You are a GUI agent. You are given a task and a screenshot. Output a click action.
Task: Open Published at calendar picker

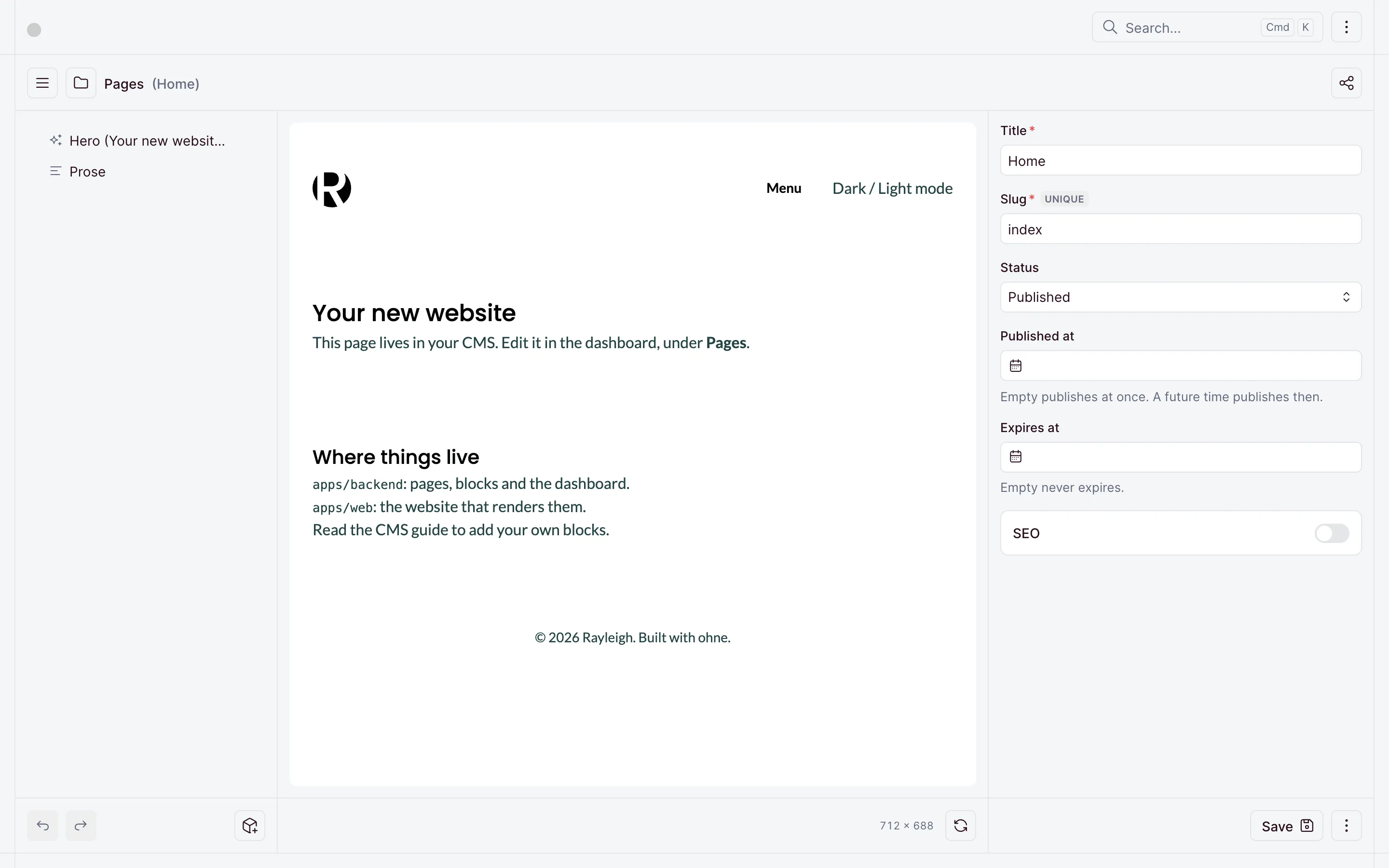1016,366
